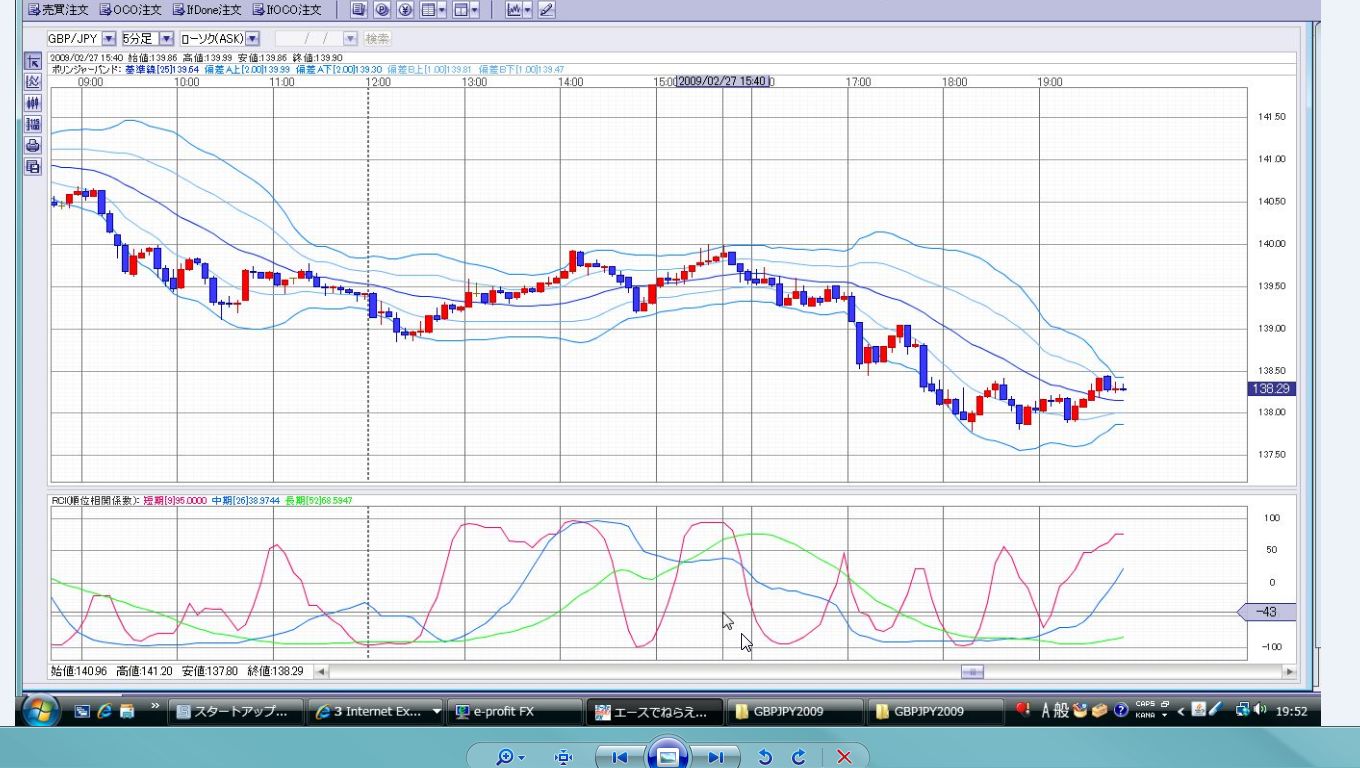
Task: Click the show desktop quick launch icon
Action: tap(83, 712)
